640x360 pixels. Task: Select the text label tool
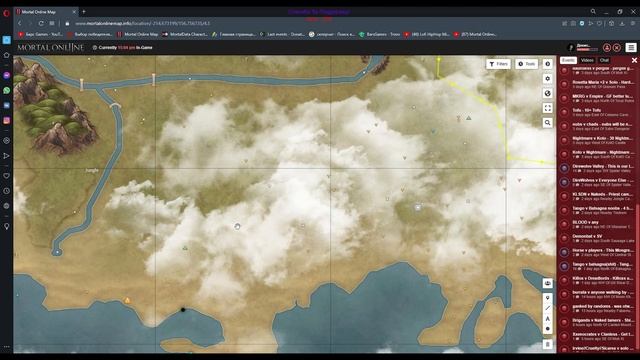(x=548, y=318)
